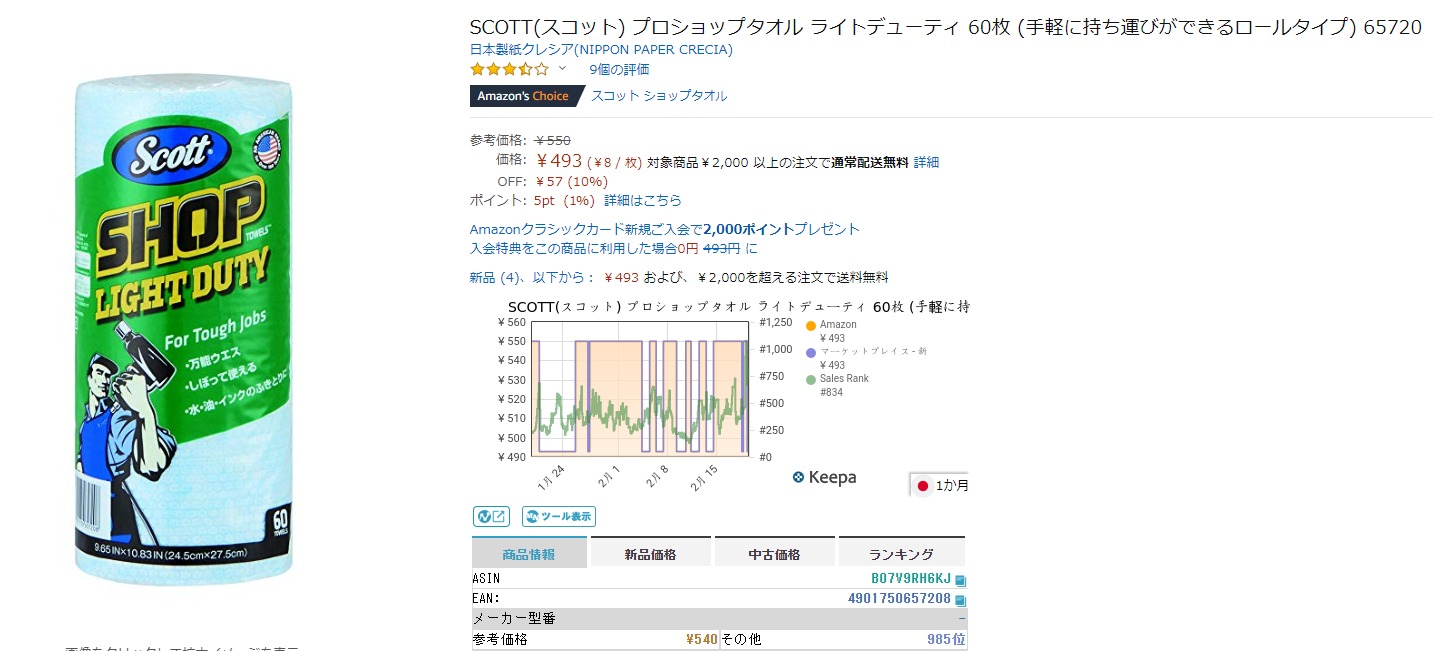Image resolution: width=1433 pixels, height=651 pixels.
Task: Collapse the メーカー型番 row with the minus
Action: 961,619
